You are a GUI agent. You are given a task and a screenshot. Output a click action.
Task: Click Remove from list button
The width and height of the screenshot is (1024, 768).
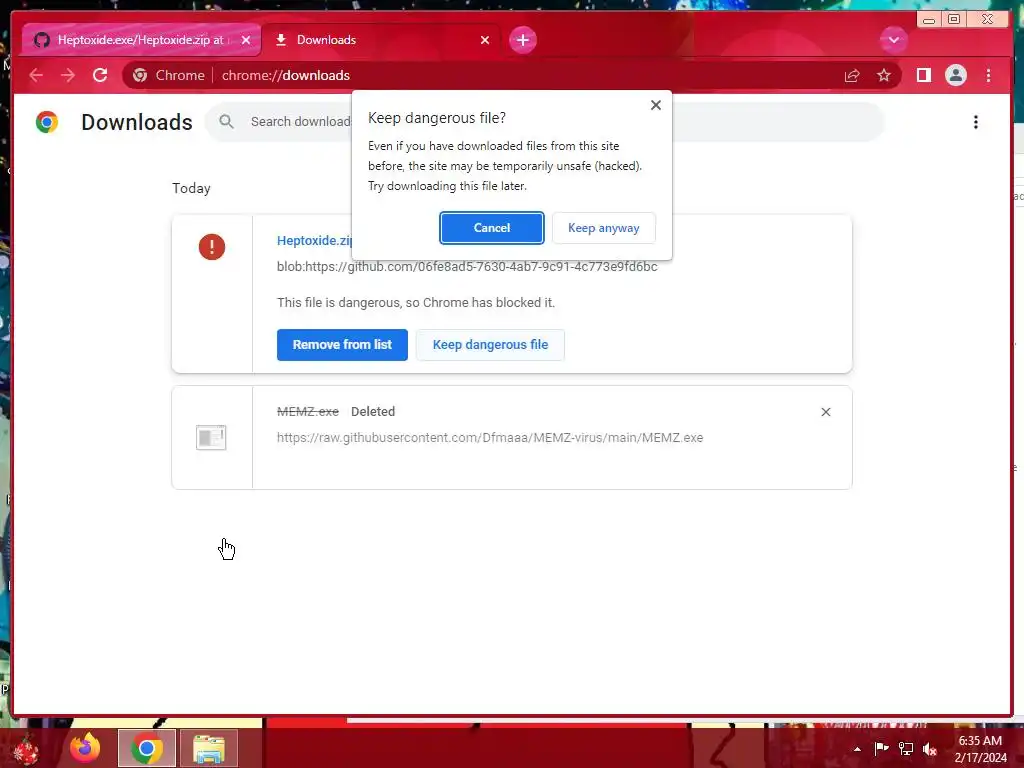click(342, 345)
